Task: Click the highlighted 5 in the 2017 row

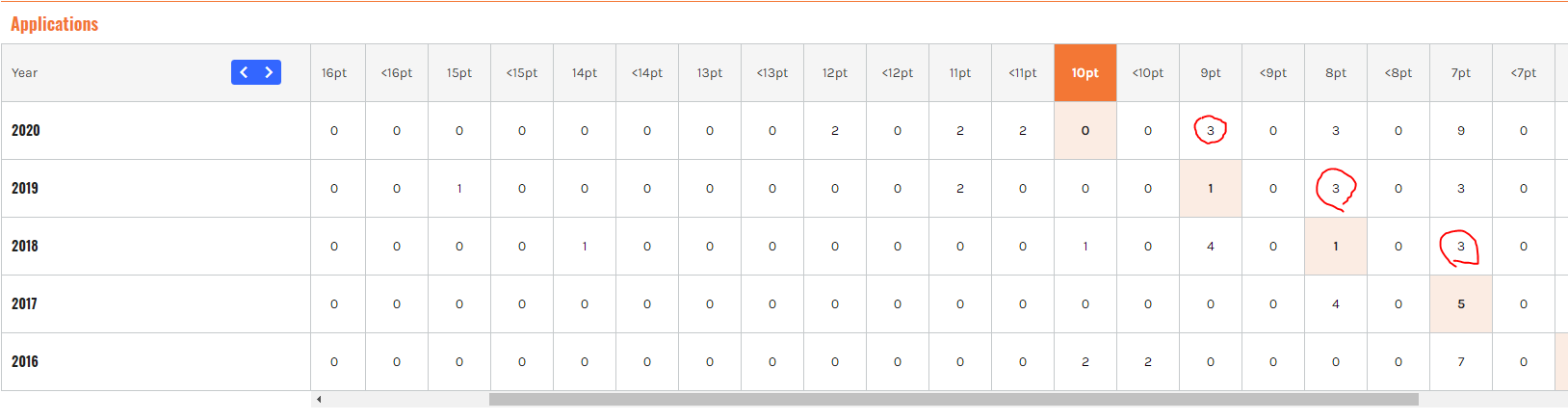Action: (x=1461, y=303)
